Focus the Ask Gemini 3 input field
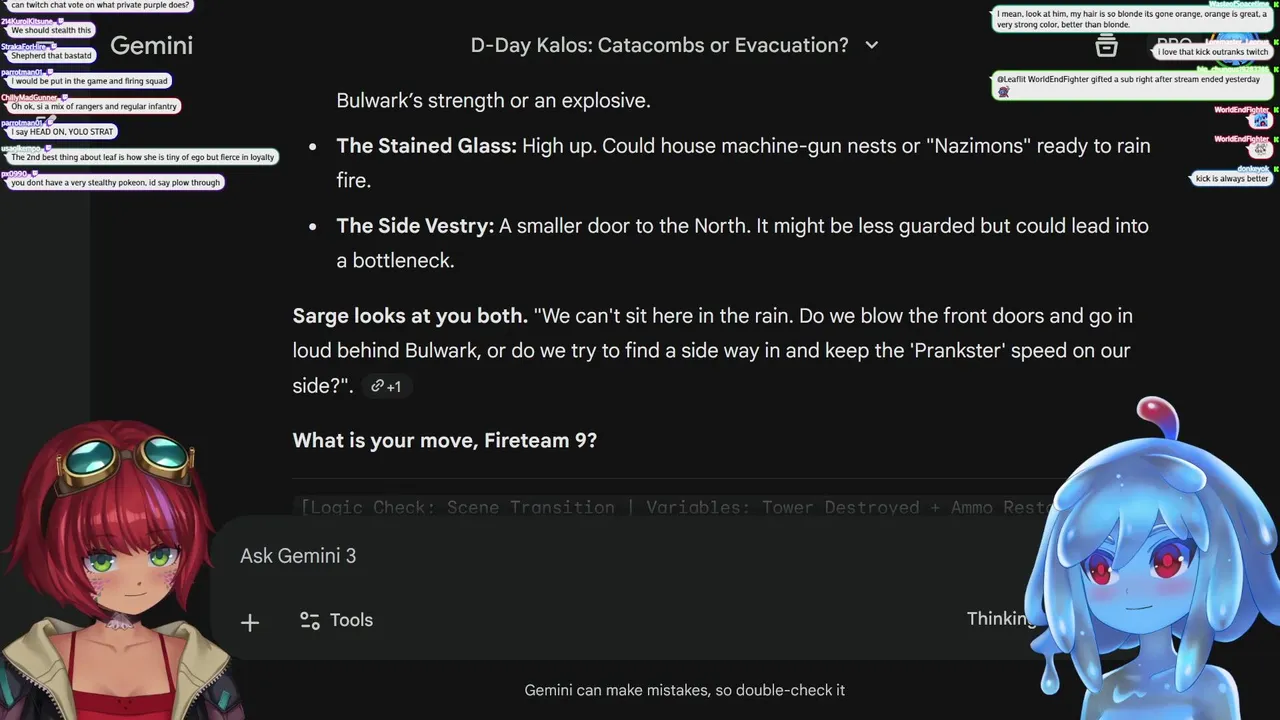This screenshot has width=1280, height=720. (x=600, y=556)
